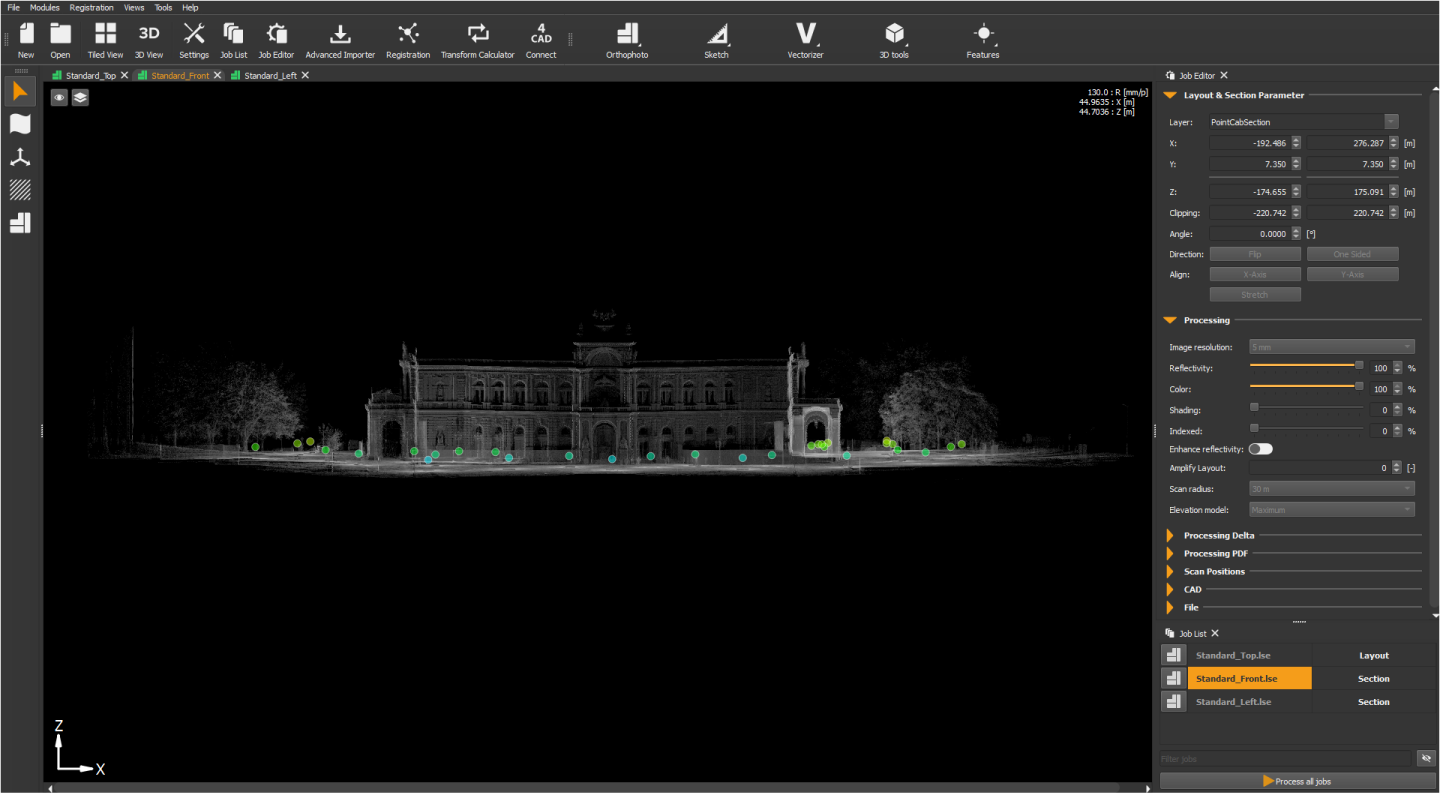Toggle job visibility filter next to Filter jobs

[x=1426, y=758]
